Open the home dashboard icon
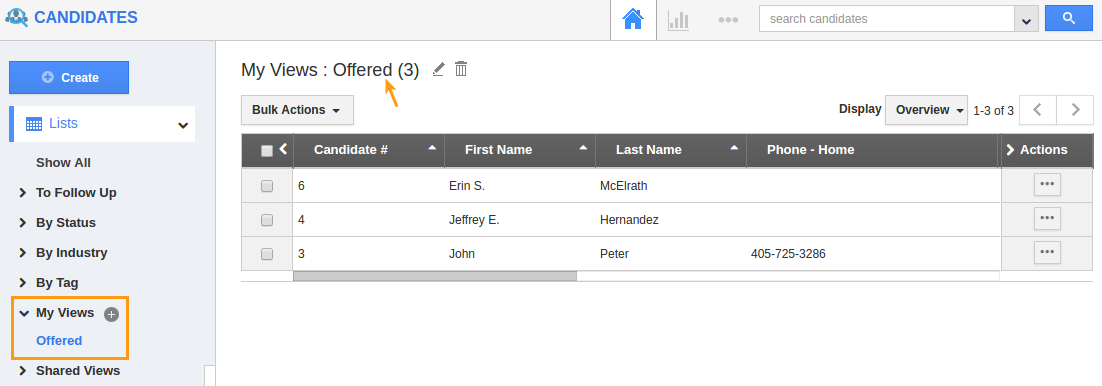The height and width of the screenshot is (386, 1102). (633, 19)
